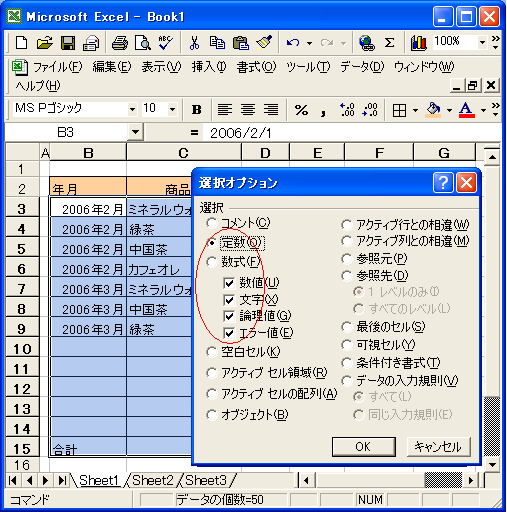Cut selection with the scissors icon
The image size is (507, 512).
(166, 43)
